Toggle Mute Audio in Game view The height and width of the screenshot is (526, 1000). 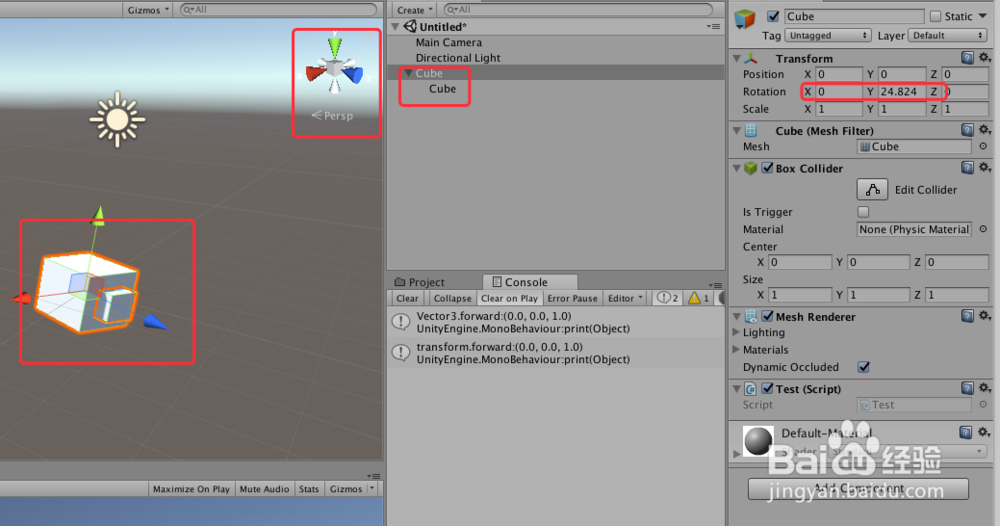(x=264, y=489)
